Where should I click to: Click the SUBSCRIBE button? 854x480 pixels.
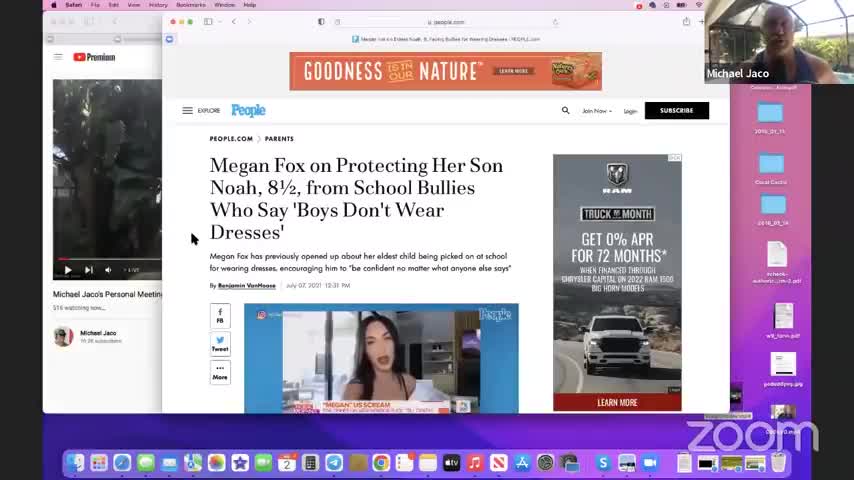tap(676, 111)
